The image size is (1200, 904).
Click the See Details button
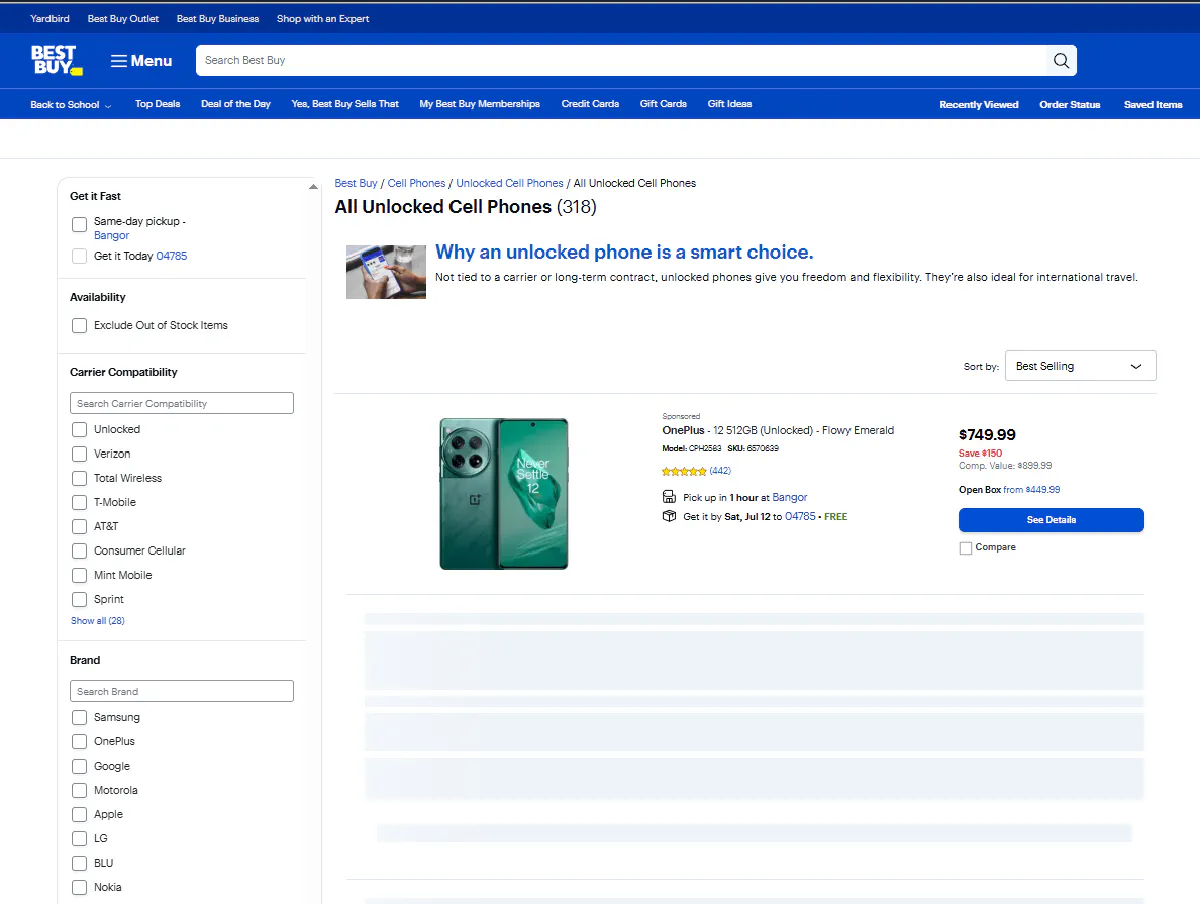coord(1051,520)
